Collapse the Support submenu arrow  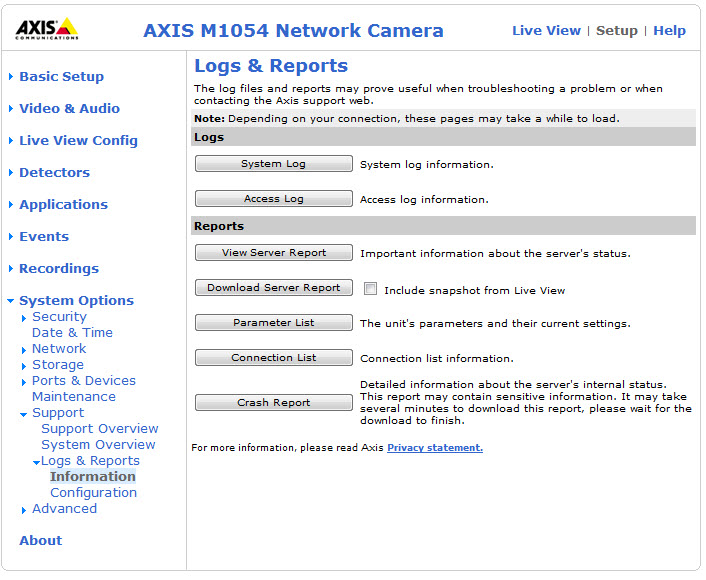[x=24, y=415]
